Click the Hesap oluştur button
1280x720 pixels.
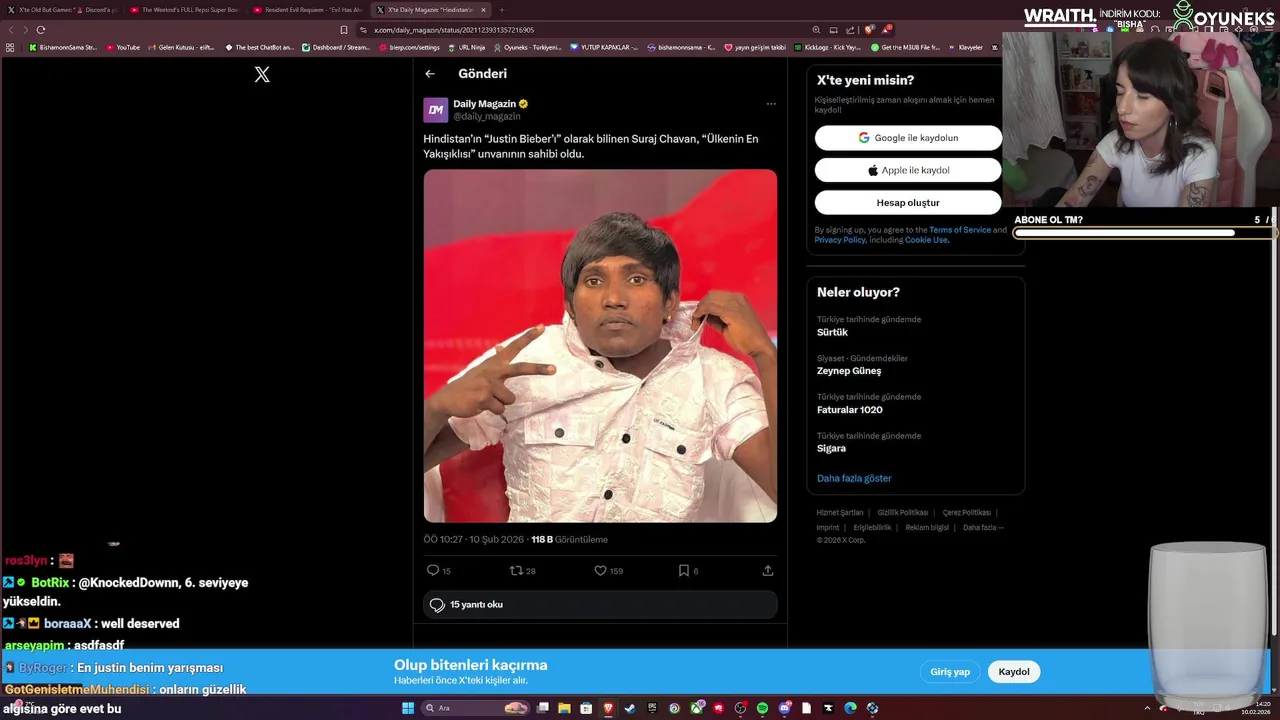pyautogui.click(x=908, y=202)
